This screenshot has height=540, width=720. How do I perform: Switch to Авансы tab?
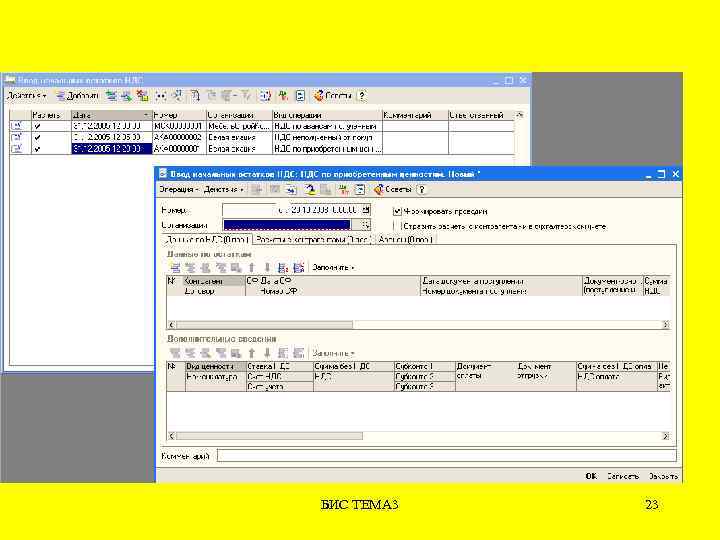click(405, 240)
